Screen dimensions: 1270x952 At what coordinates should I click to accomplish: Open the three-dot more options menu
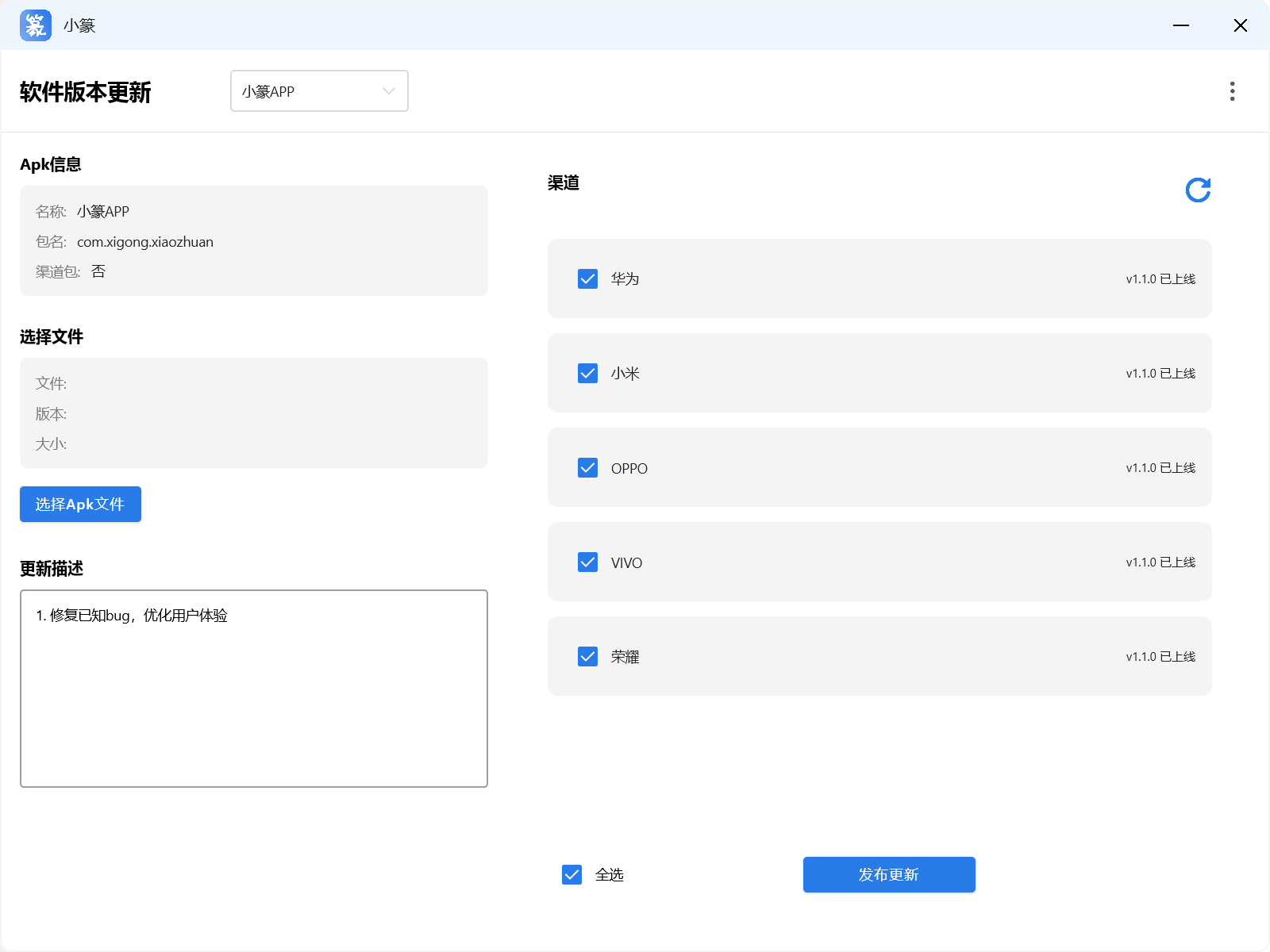pos(1232,91)
